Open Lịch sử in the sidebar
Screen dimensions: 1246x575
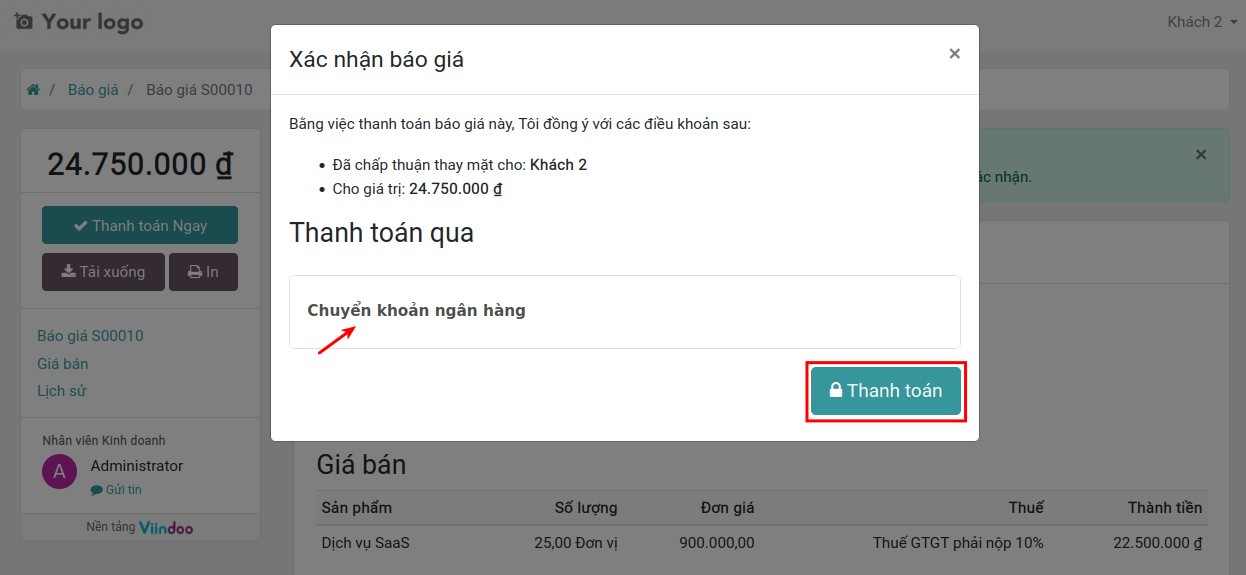tap(61, 391)
